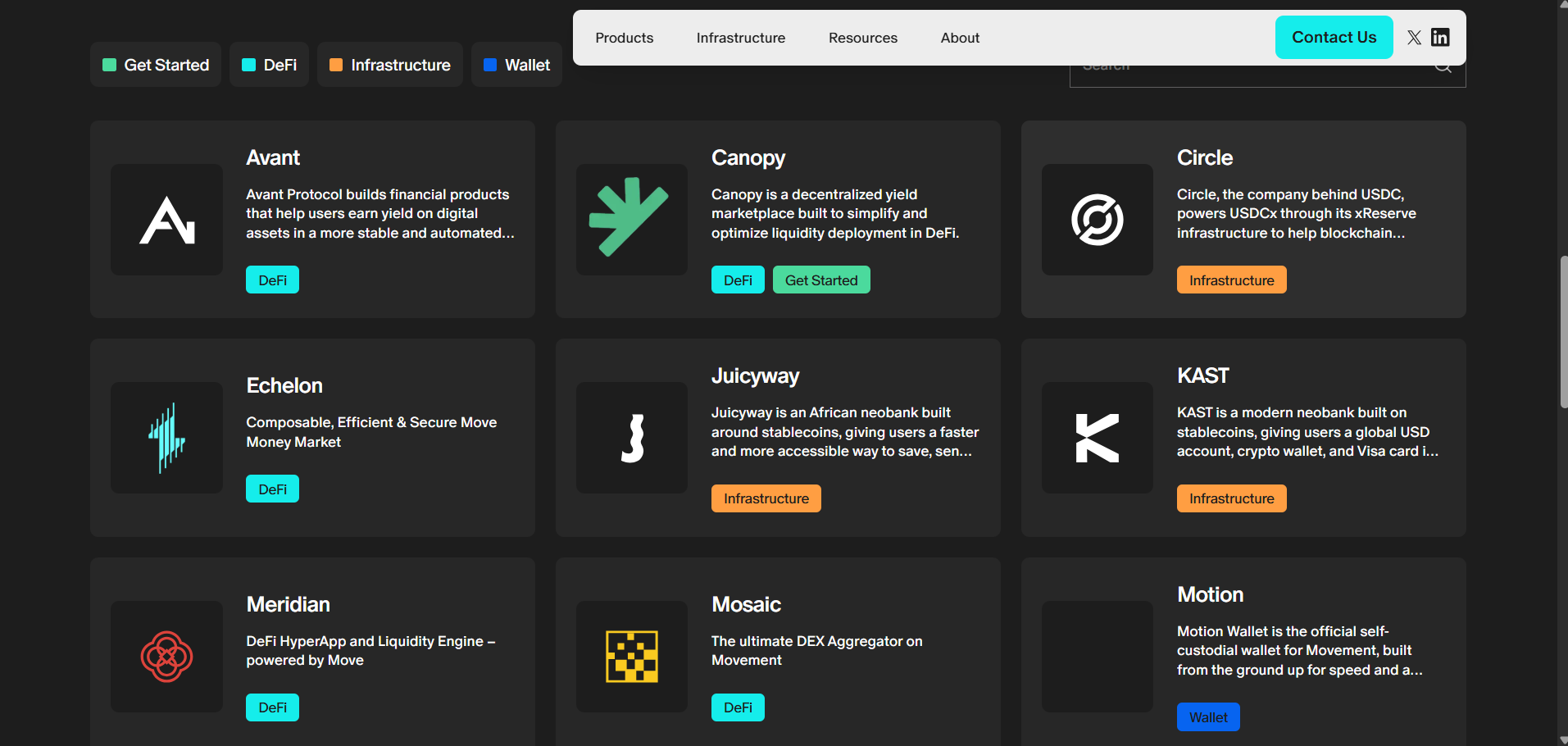Image resolution: width=1568 pixels, height=746 pixels.
Task: Click the Avant logo thumbnail
Action: [x=166, y=220]
